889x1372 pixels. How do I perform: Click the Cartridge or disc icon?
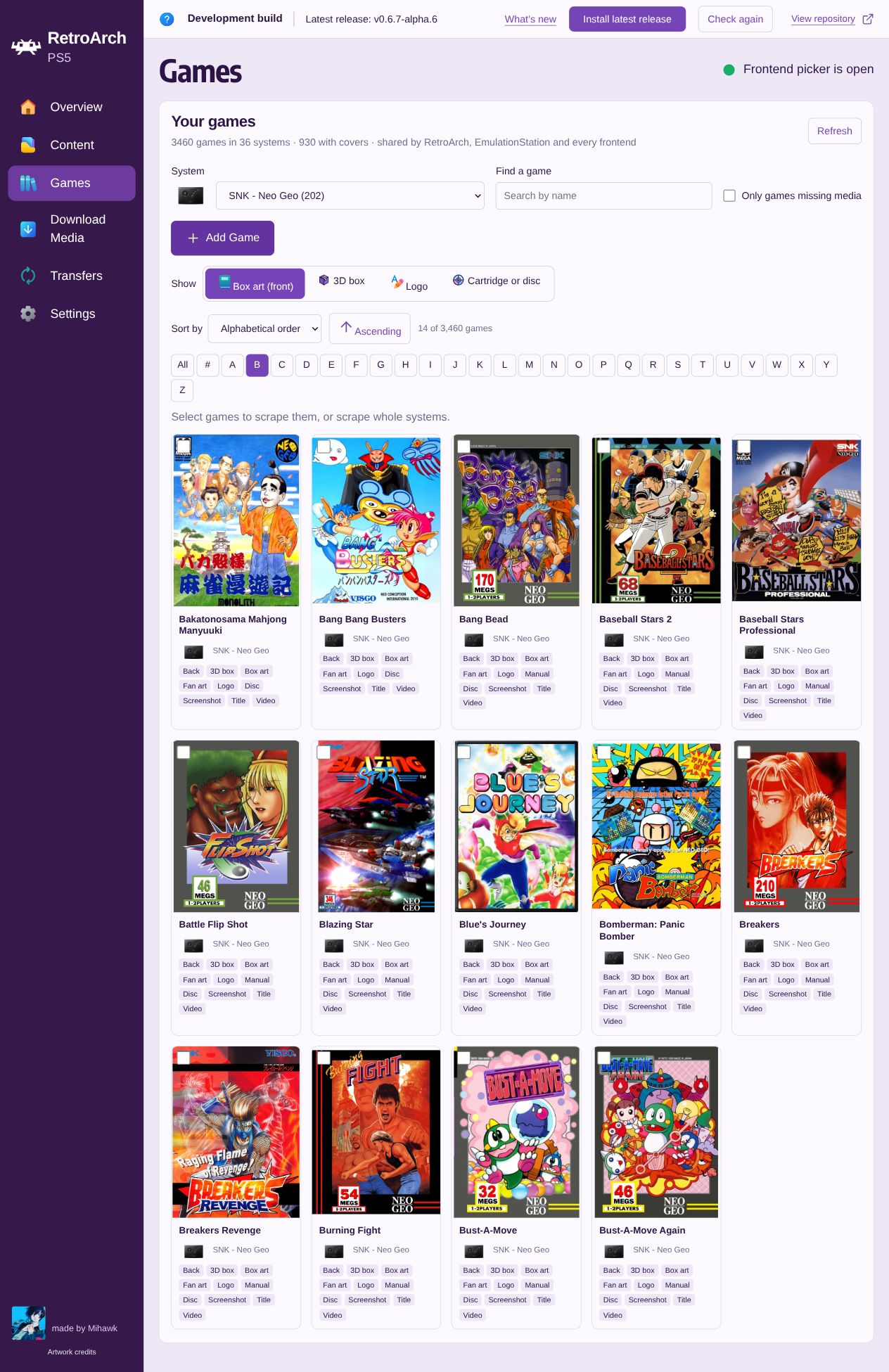[459, 280]
